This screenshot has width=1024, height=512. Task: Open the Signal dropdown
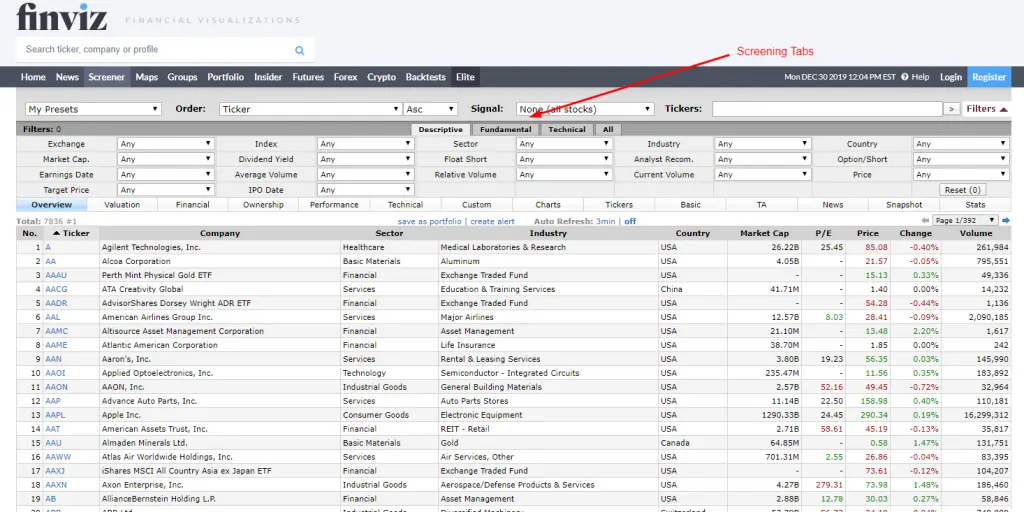point(584,109)
